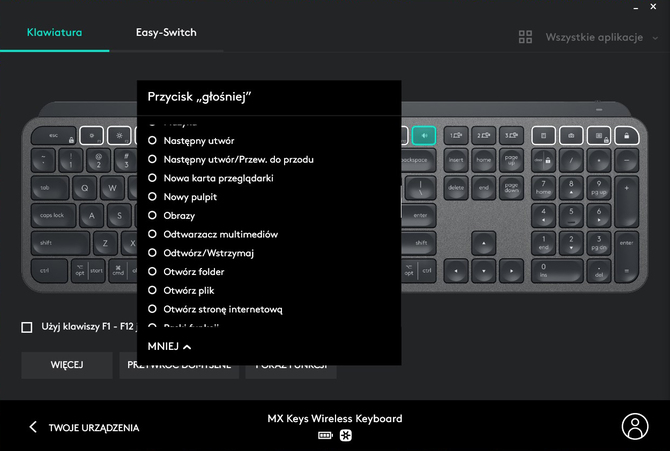Click the battery level icon

325,436
